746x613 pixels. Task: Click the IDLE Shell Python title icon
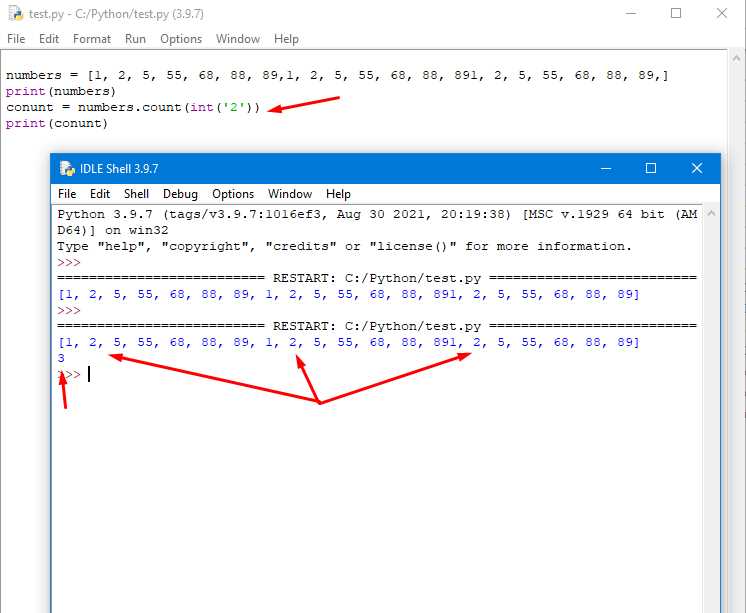tap(67, 168)
